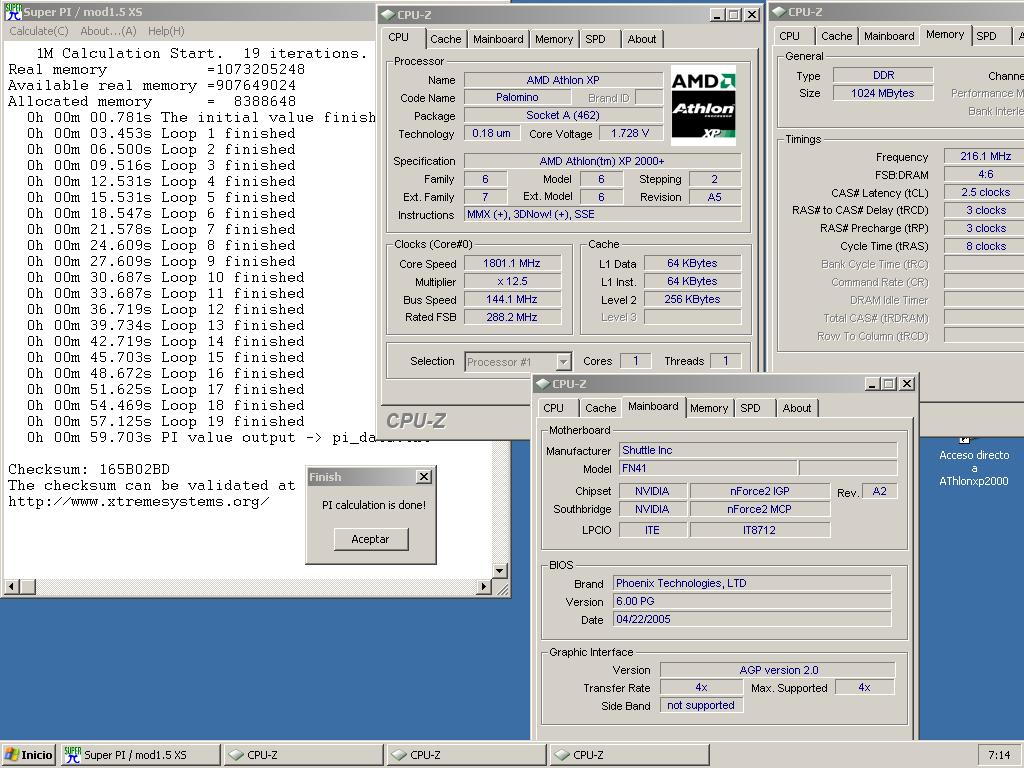Select Memory tab in Mainboard window
This screenshot has height=768, width=1024.
709,408
